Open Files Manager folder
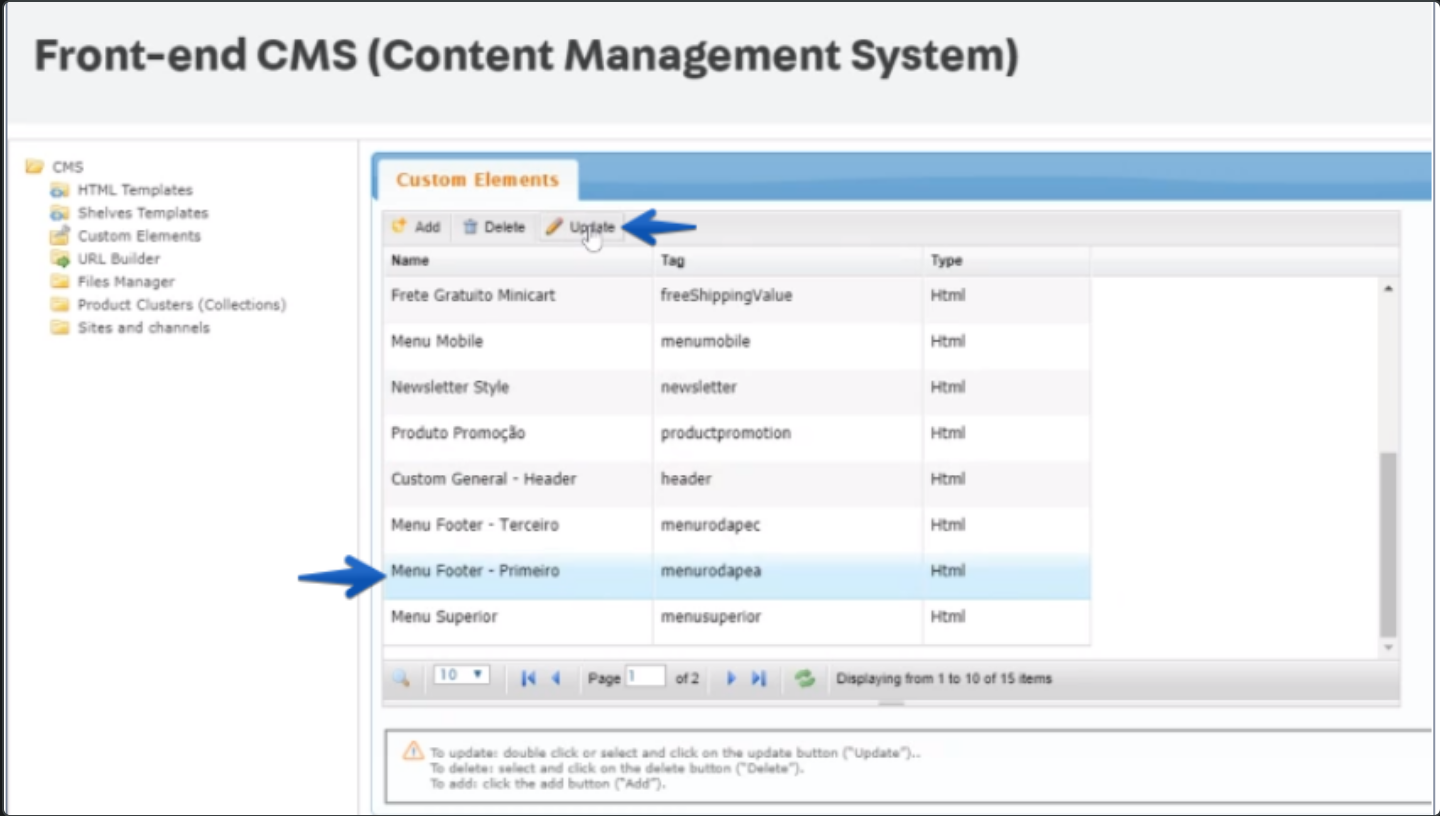The width and height of the screenshot is (1440, 816). click(x=126, y=282)
